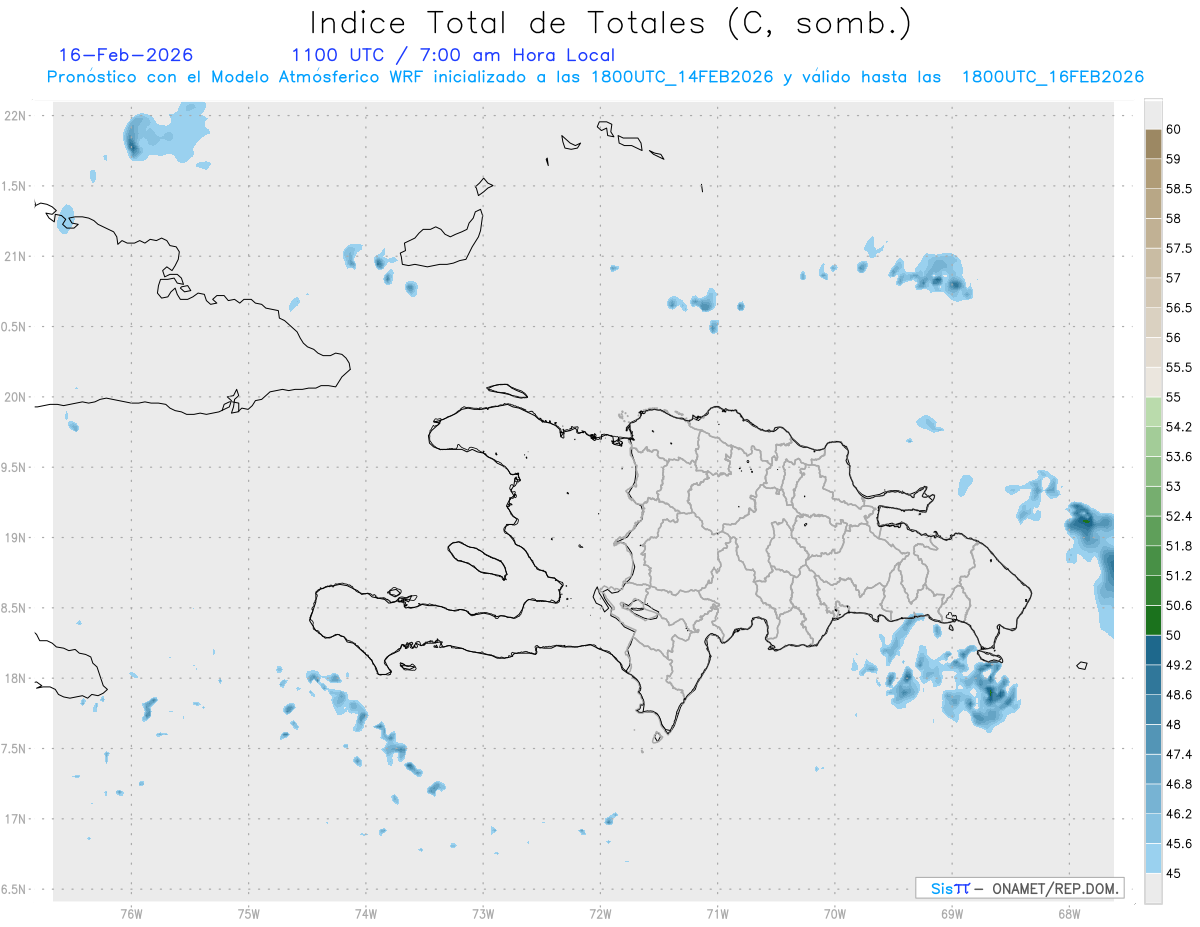This screenshot has width=1200, height=927.
Task: Click the longitude axis label '75W'
Action: (249, 914)
